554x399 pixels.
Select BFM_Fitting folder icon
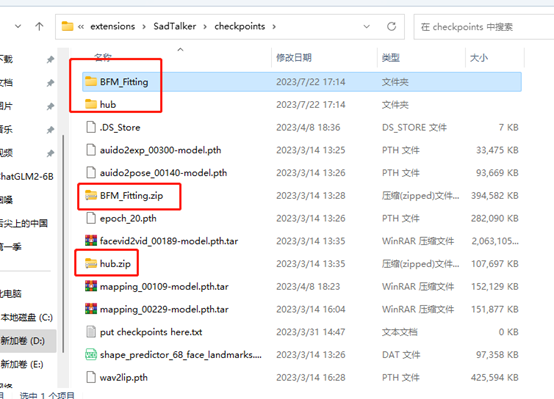pyautogui.click(x=91, y=82)
